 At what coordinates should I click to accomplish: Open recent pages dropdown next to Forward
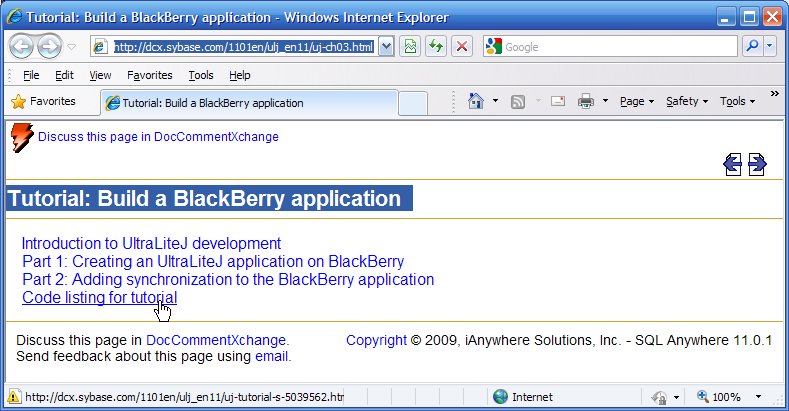pos(71,47)
